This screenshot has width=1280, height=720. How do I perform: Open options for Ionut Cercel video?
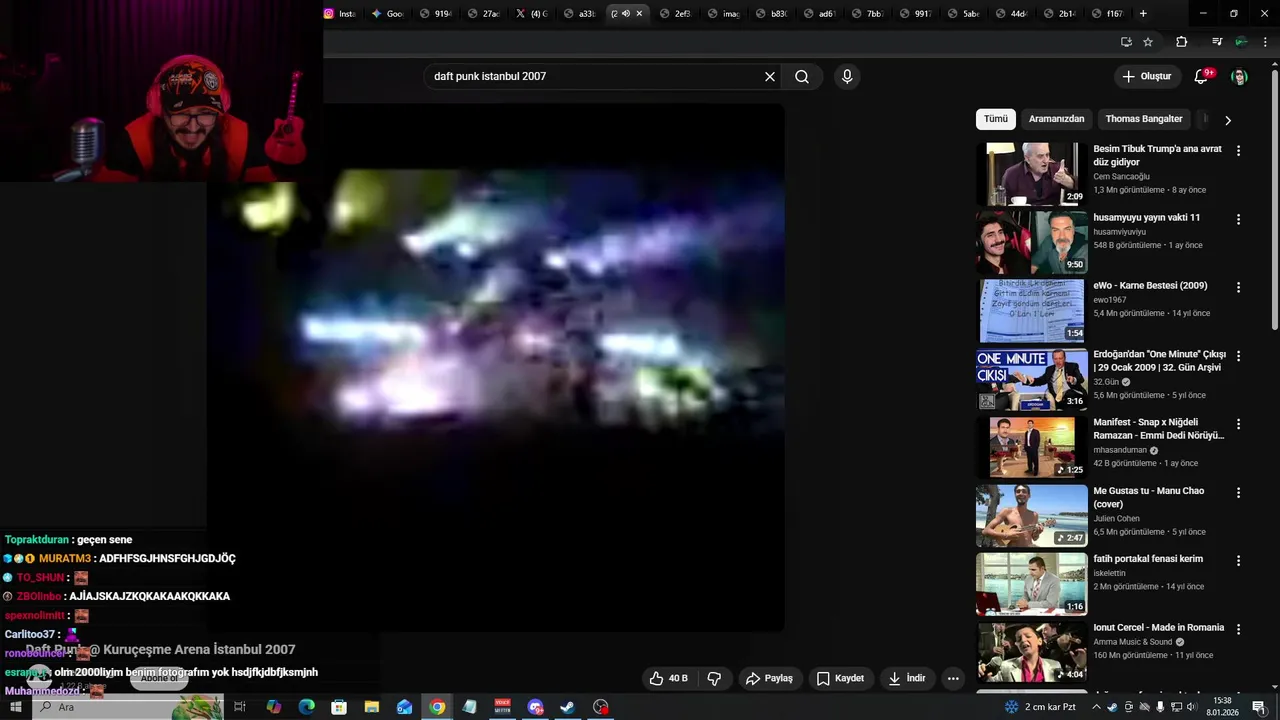pos(1238,629)
